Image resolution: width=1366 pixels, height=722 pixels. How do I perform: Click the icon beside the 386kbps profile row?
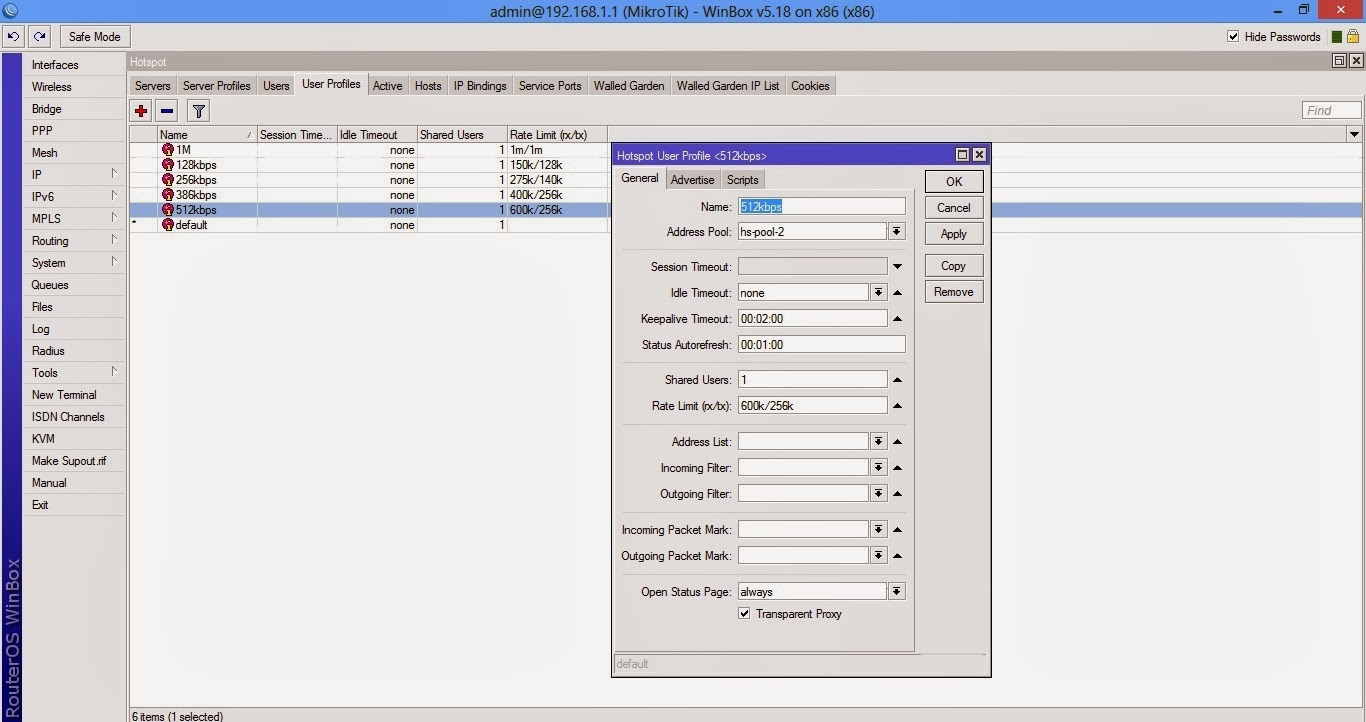pyautogui.click(x=168, y=195)
